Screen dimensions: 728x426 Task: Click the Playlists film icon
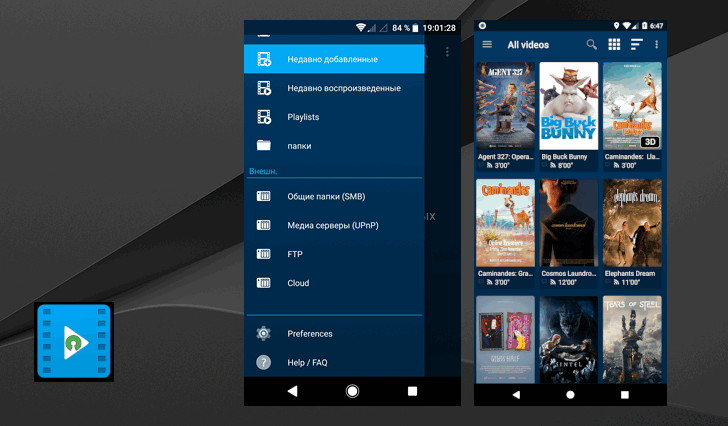264,117
